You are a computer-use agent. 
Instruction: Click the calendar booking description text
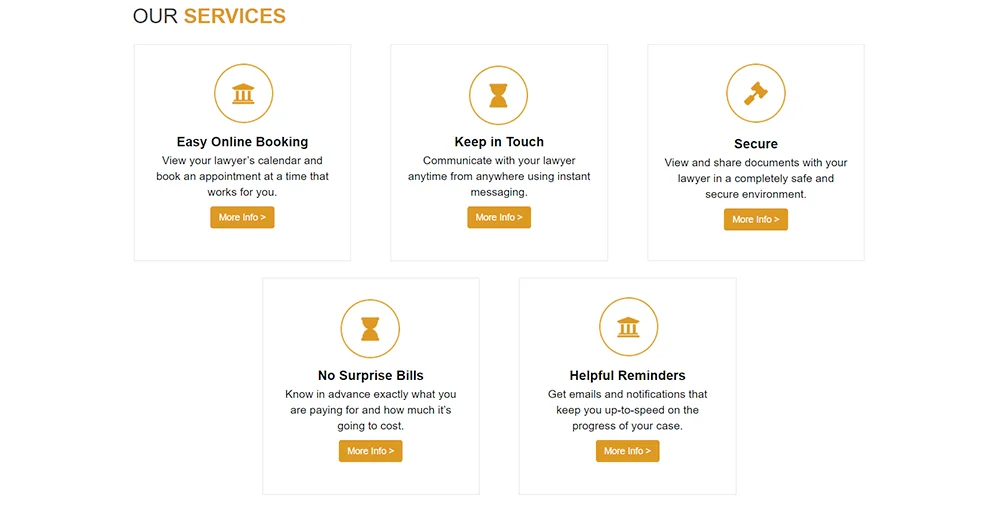(x=242, y=176)
